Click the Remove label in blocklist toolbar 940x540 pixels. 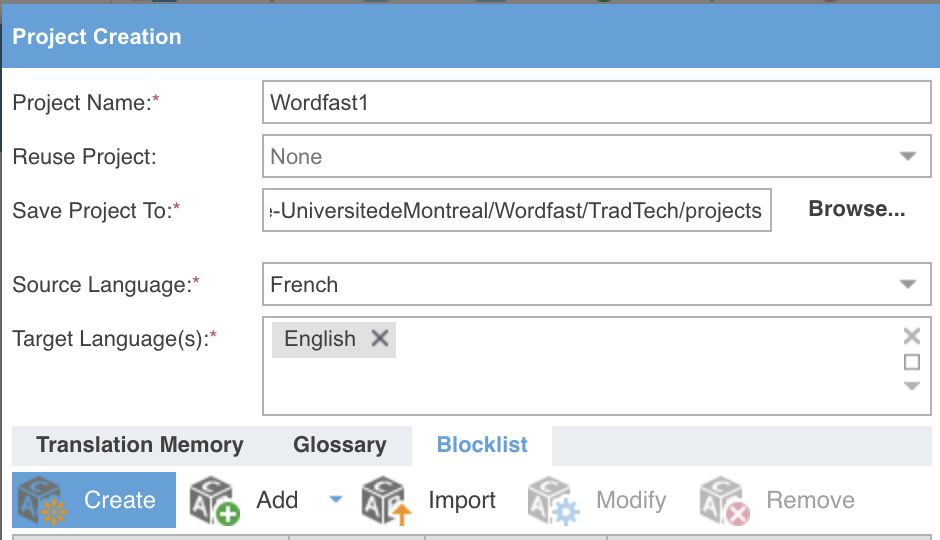811,500
